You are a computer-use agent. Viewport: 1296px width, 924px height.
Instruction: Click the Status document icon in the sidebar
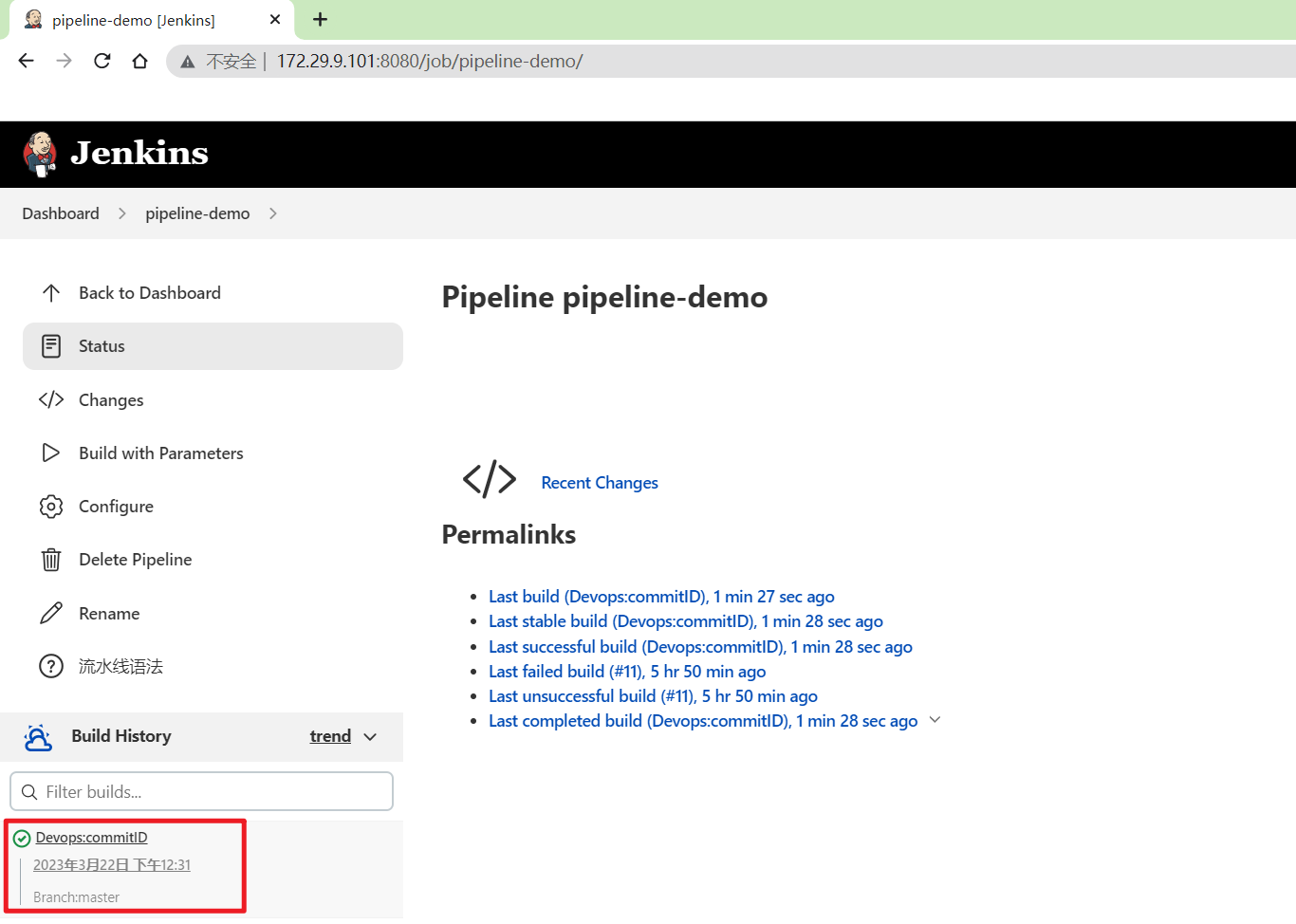pyautogui.click(x=51, y=346)
